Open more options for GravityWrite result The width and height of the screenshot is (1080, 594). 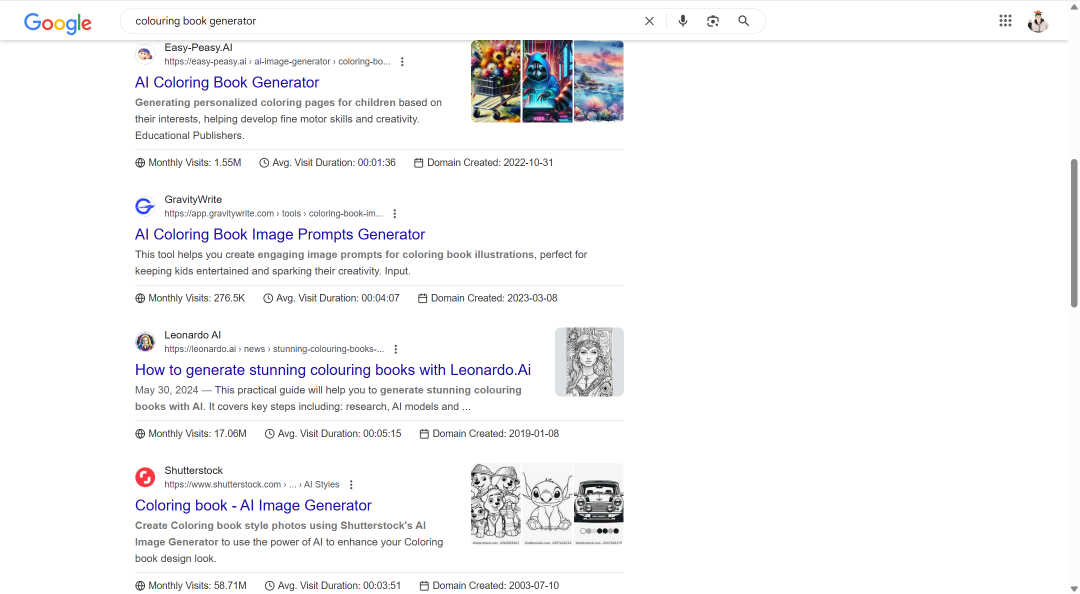pyautogui.click(x=395, y=214)
